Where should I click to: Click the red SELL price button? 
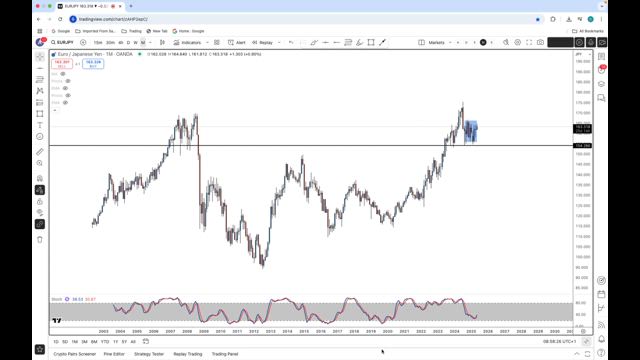62,64
